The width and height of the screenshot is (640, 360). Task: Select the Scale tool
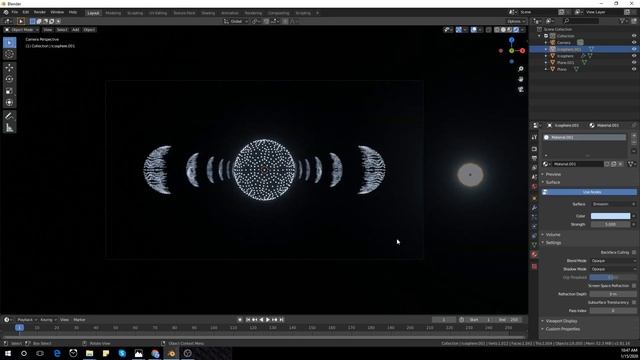coord(9,91)
